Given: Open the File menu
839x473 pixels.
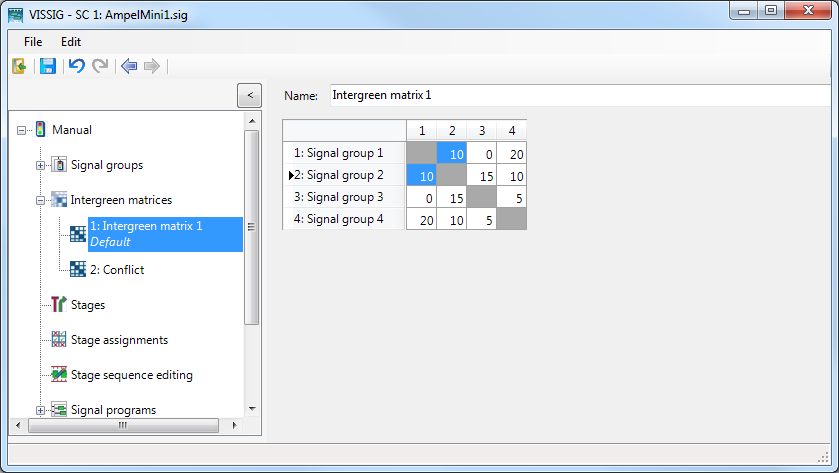Looking at the screenshot, I should 33,42.
